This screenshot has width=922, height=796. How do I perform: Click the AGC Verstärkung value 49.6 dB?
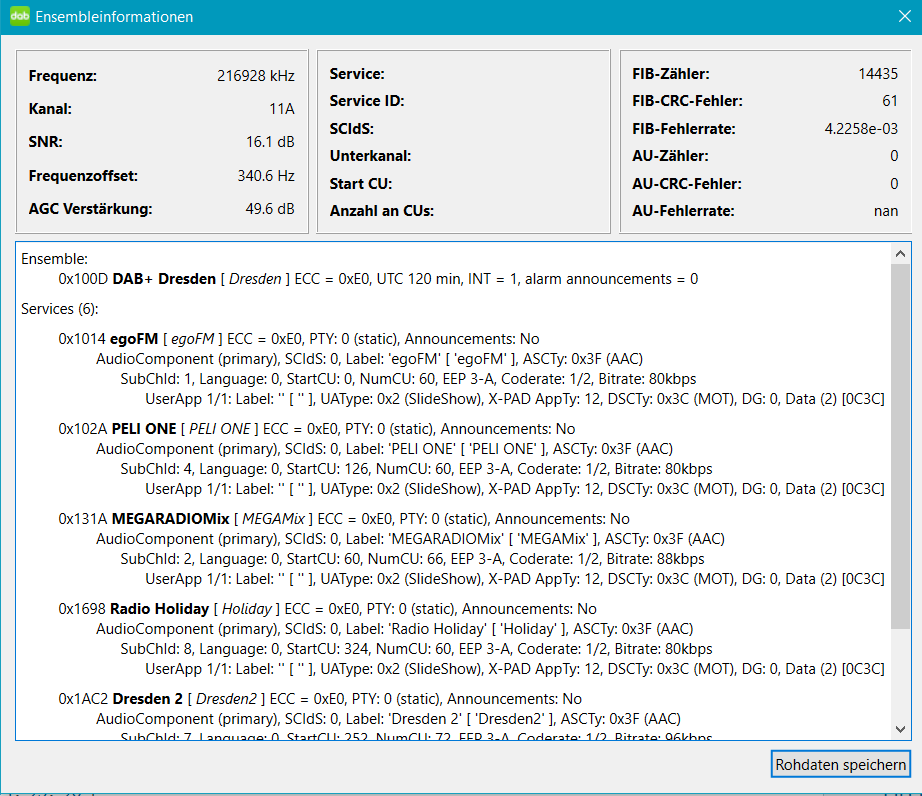[x=270, y=209]
